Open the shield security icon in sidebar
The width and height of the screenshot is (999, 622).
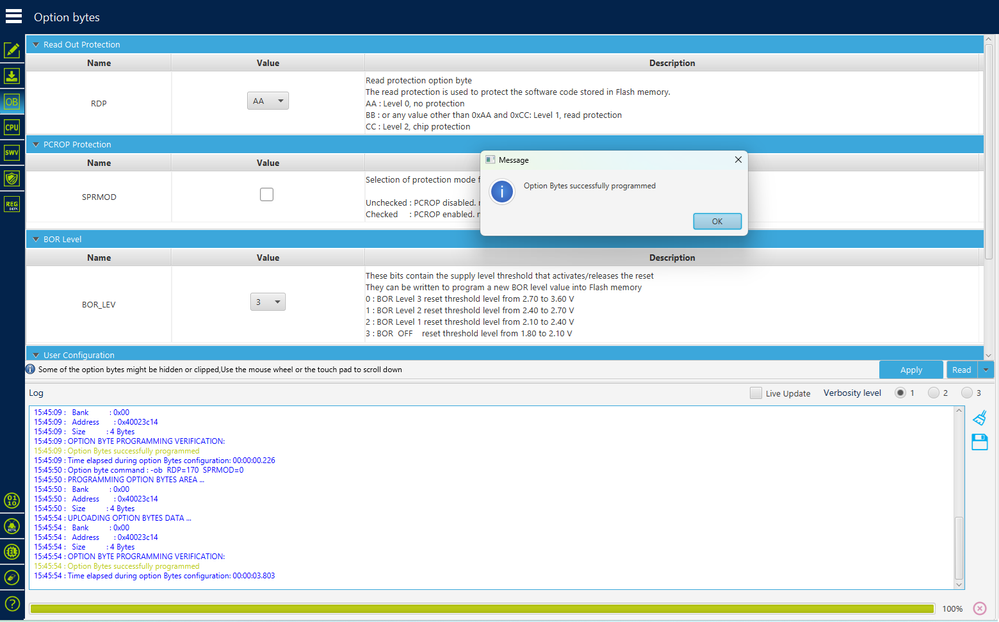12,178
